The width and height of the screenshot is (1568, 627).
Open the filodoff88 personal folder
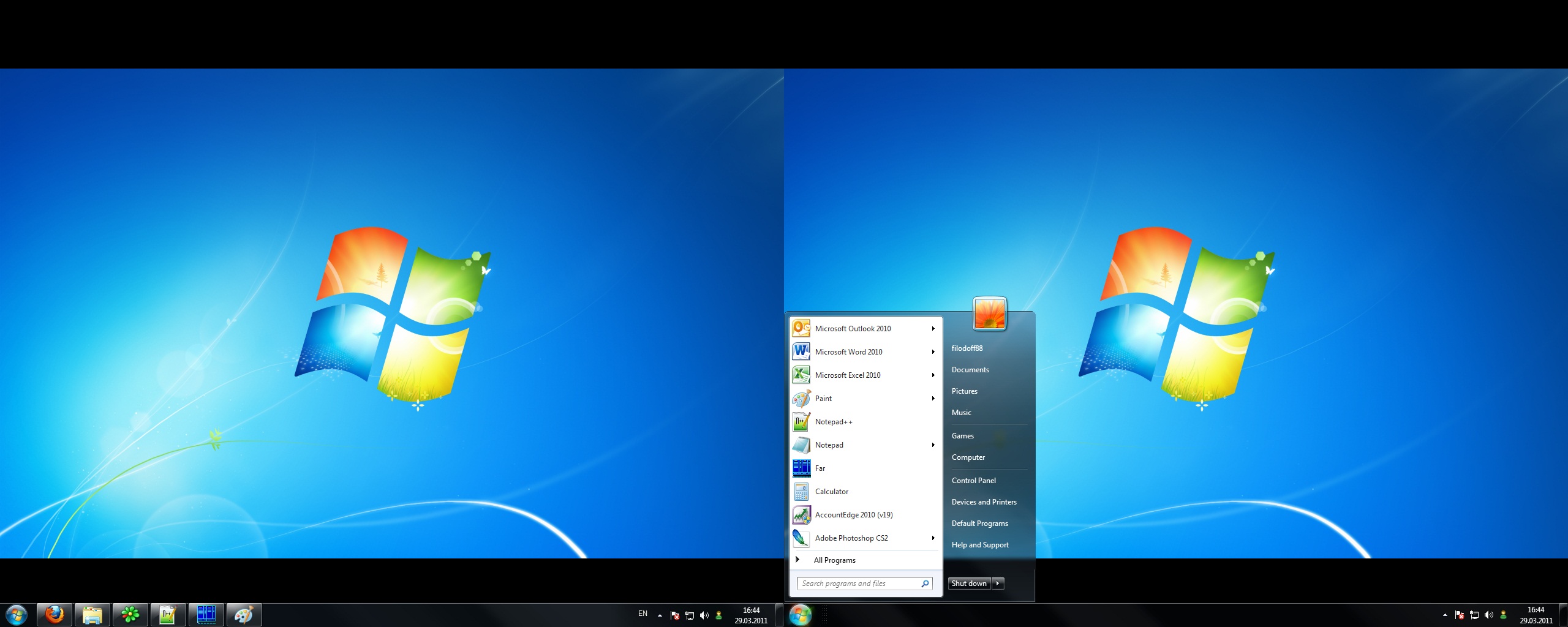967,348
